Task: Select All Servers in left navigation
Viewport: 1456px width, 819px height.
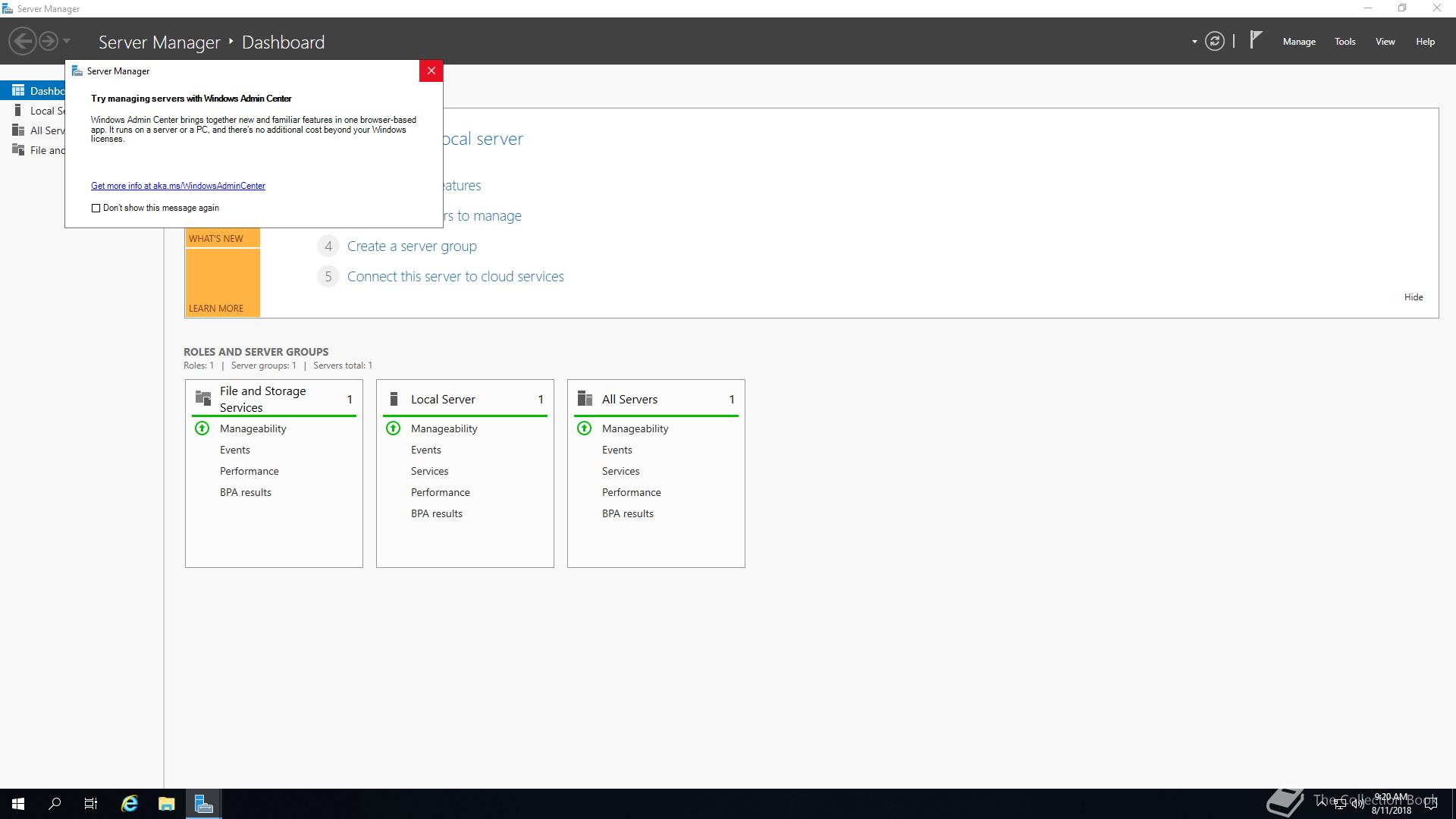Action: (x=33, y=130)
